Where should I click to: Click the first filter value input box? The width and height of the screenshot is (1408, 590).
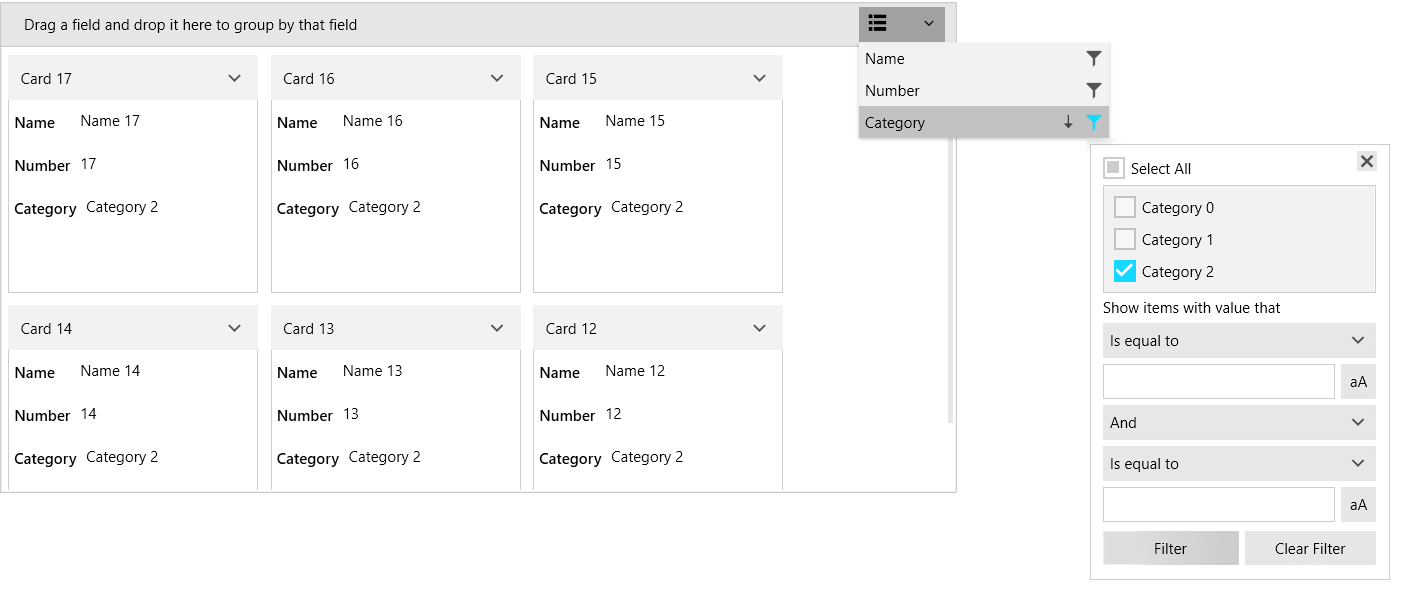(x=1218, y=381)
